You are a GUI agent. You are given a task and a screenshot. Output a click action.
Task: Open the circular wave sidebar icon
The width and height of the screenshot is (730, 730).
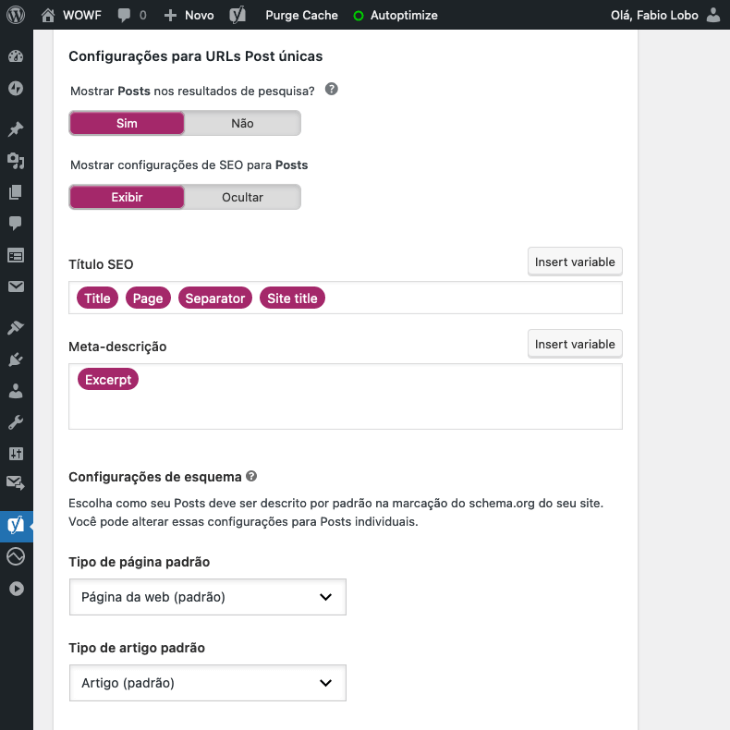click(16, 557)
